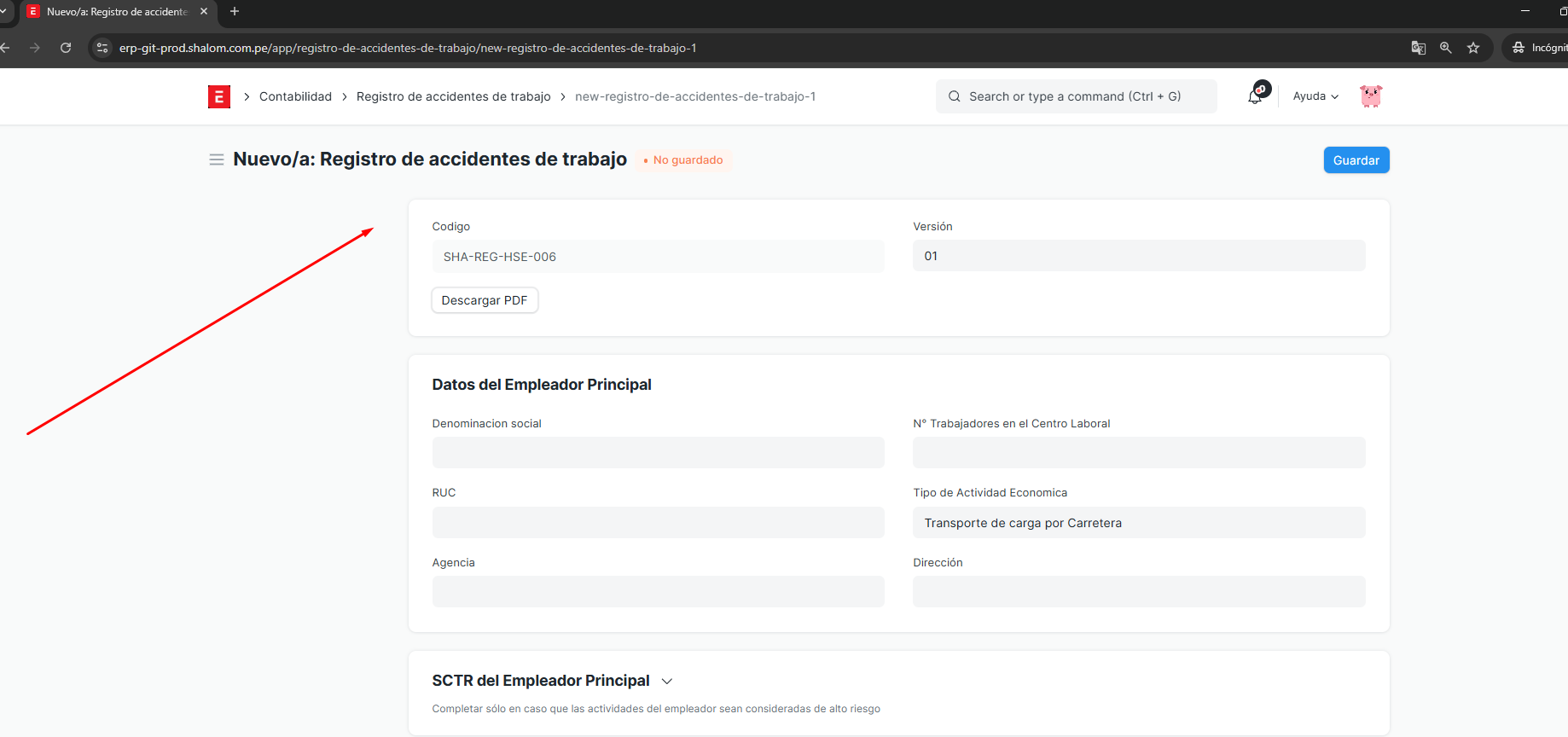Viewport: 1568px width, 737px height.
Task: Focus the search or command bar
Action: [x=1075, y=96]
